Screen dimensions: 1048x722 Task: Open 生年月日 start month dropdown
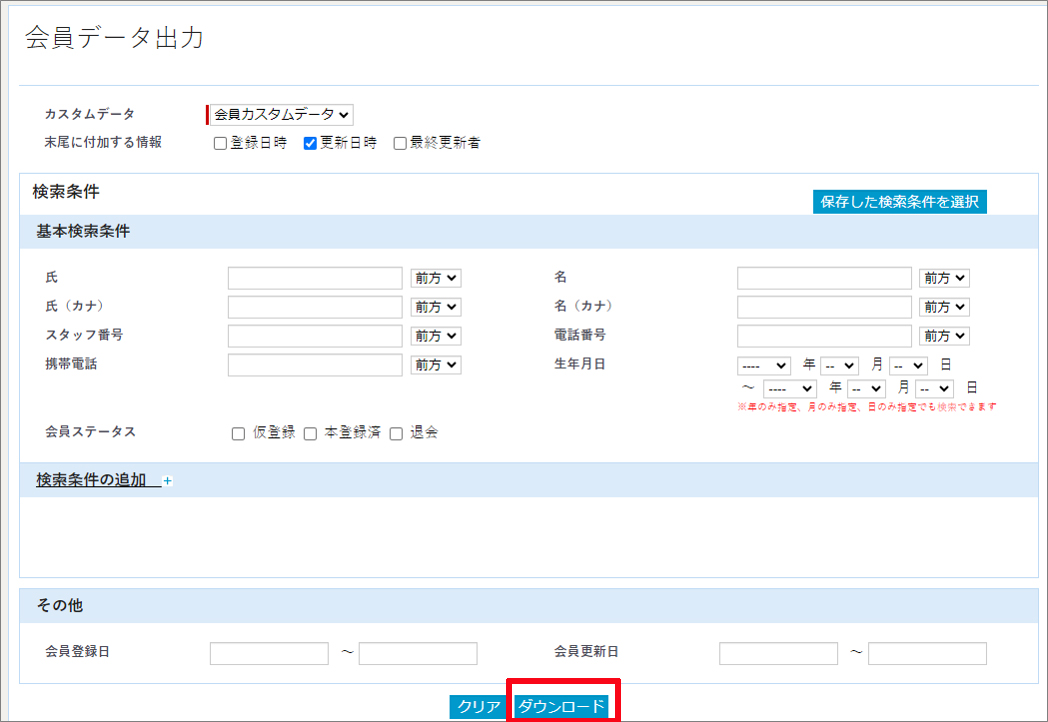click(x=839, y=366)
